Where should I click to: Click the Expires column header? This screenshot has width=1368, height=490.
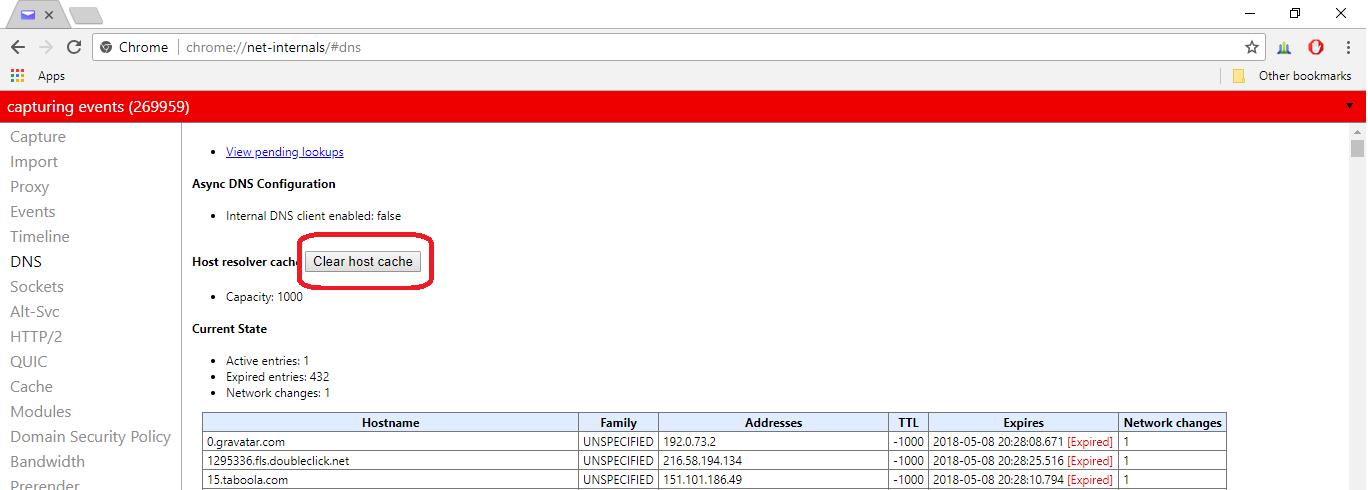1024,423
